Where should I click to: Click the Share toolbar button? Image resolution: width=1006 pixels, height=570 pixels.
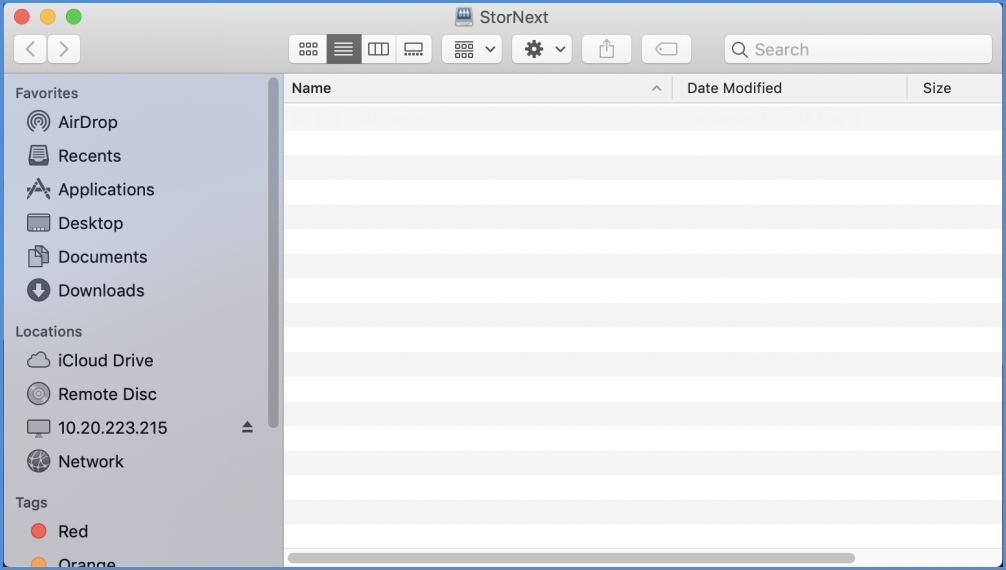606,49
